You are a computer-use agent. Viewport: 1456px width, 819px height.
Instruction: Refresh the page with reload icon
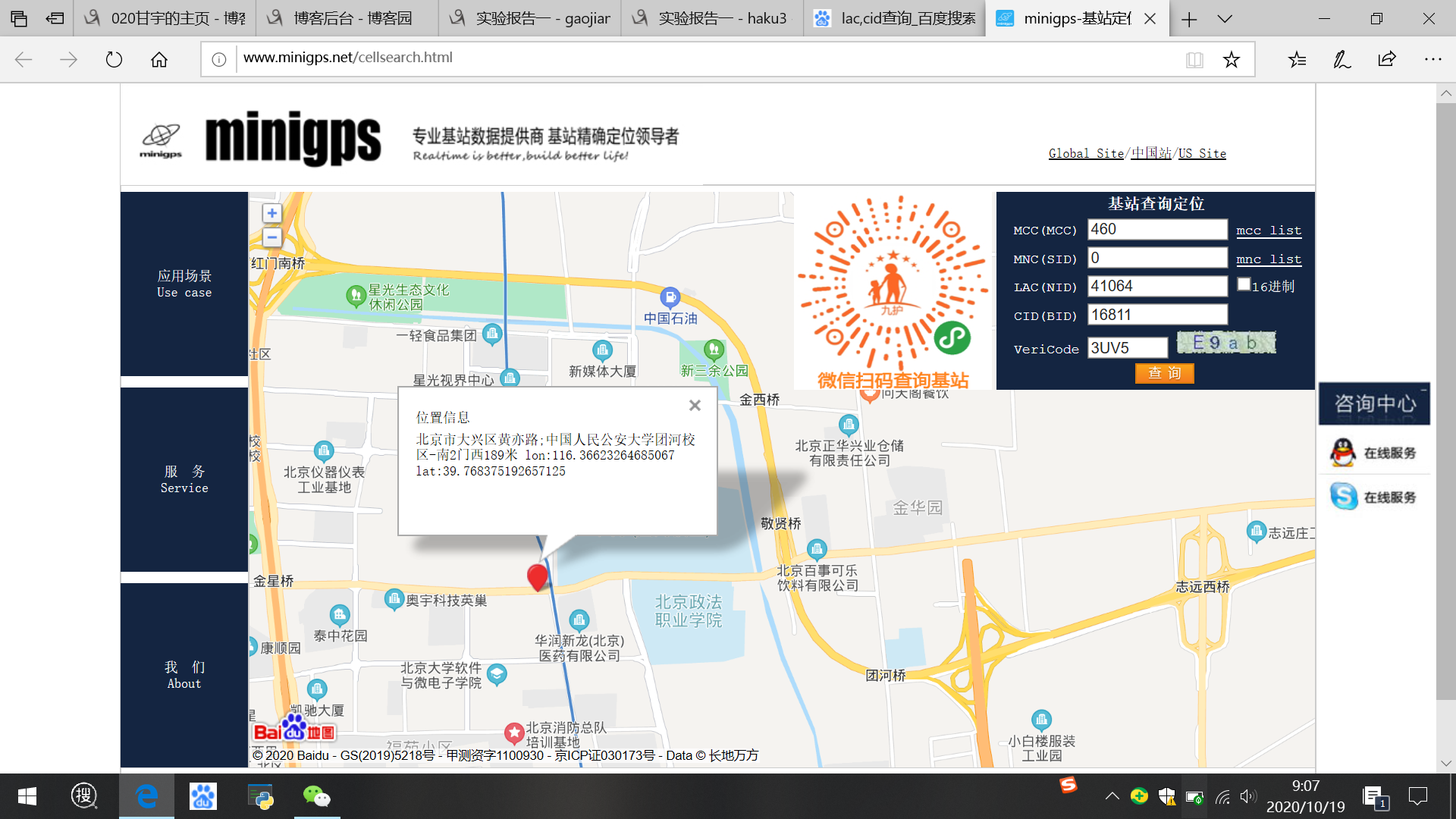tap(114, 60)
